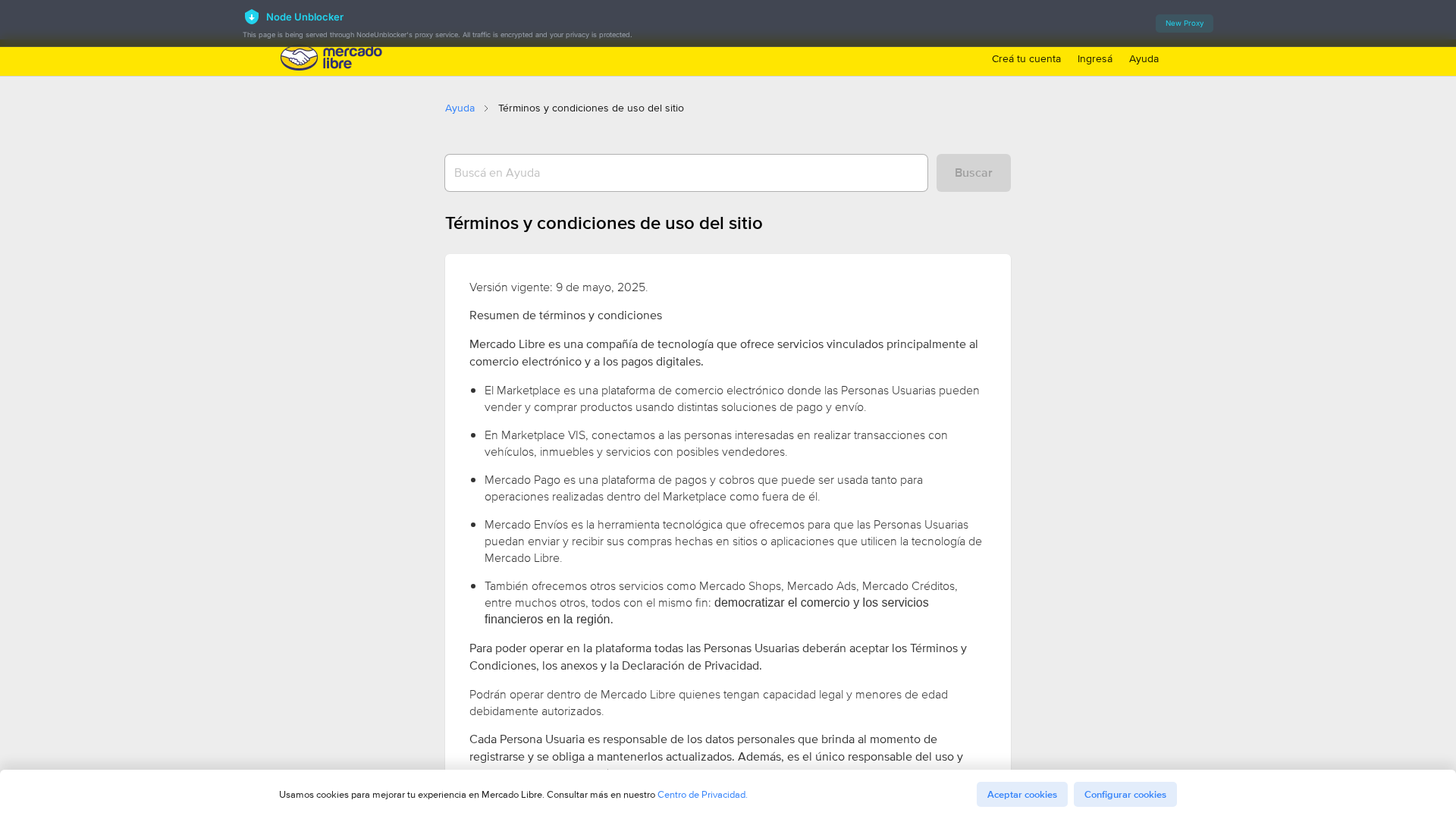Click the cookie notice text Usamos cookies
This screenshot has height=819, width=1456.
[467, 795]
